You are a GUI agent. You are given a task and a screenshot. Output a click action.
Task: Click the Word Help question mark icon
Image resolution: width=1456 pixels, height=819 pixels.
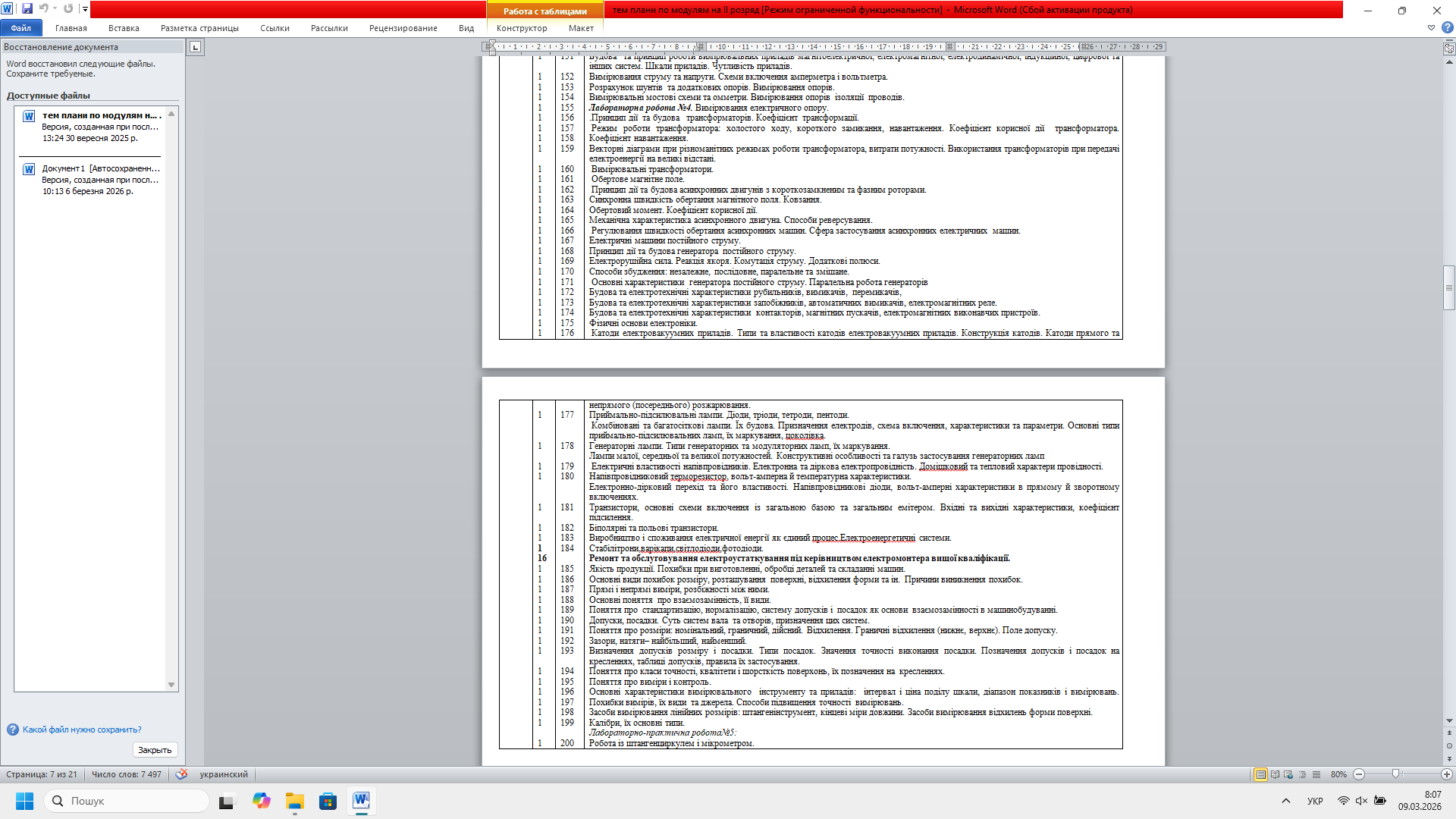coord(1447,28)
